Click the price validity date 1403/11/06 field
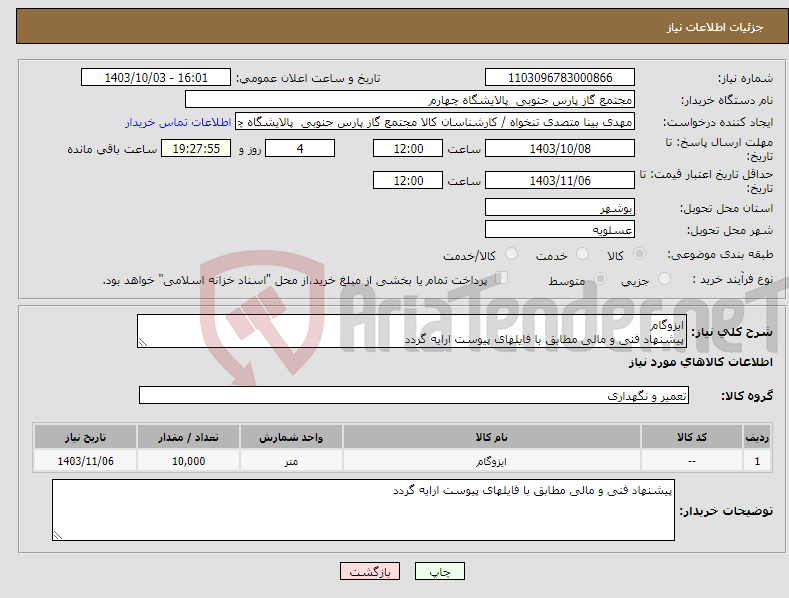 (x=560, y=180)
